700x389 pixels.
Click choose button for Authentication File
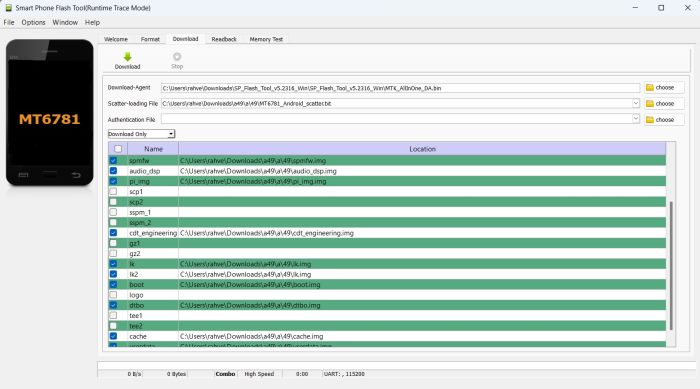pyautogui.click(x=664, y=120)
